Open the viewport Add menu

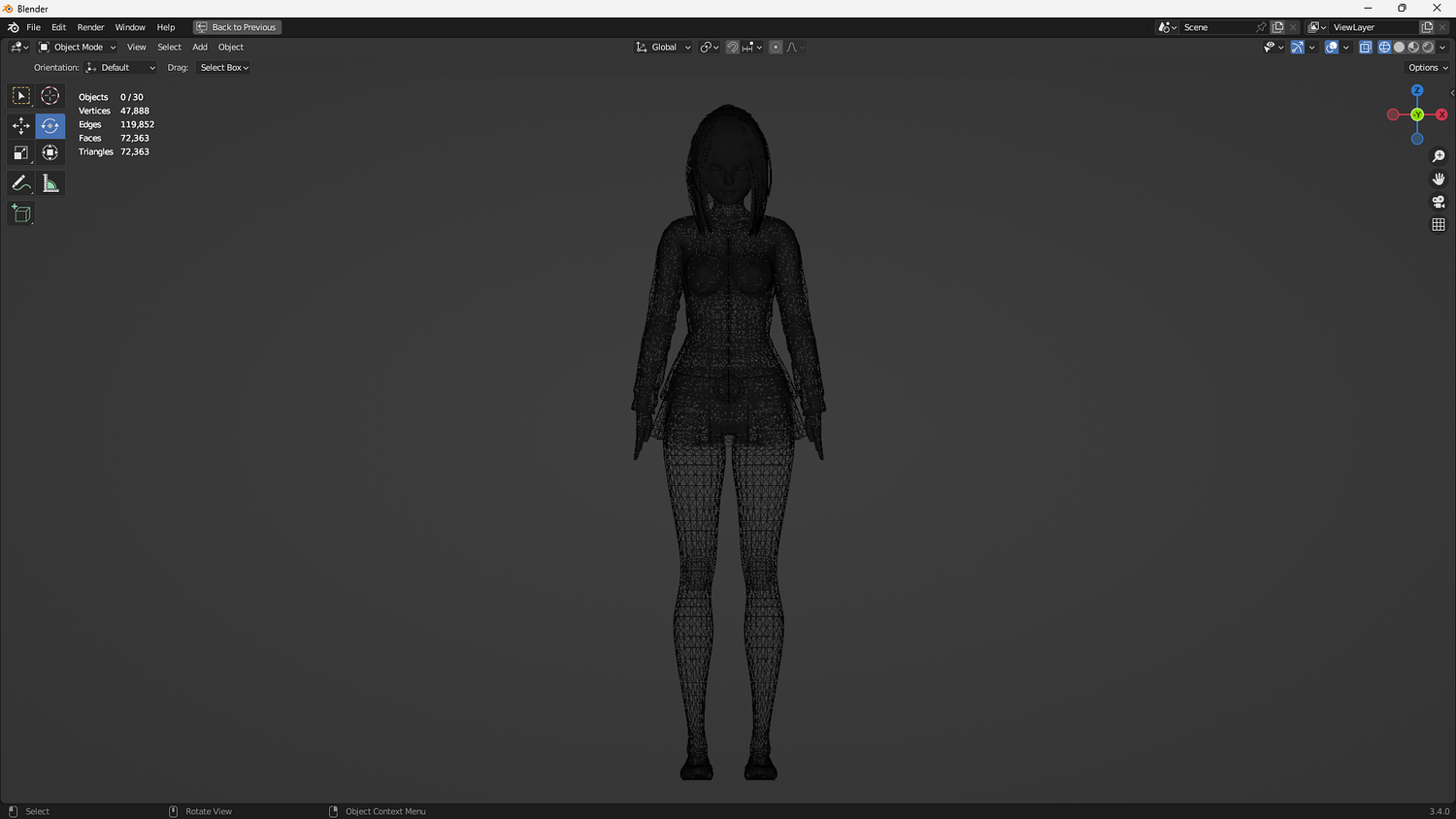(x=200, y=48)
